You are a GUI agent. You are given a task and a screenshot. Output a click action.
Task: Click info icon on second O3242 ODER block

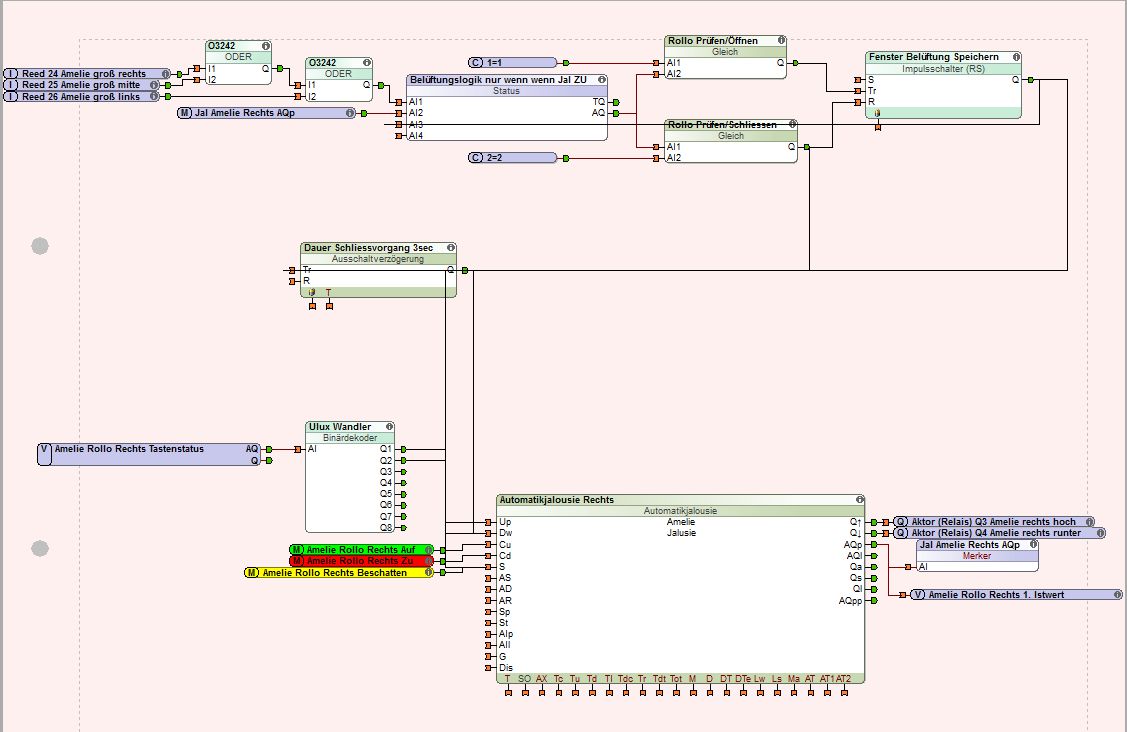[367, 63]
